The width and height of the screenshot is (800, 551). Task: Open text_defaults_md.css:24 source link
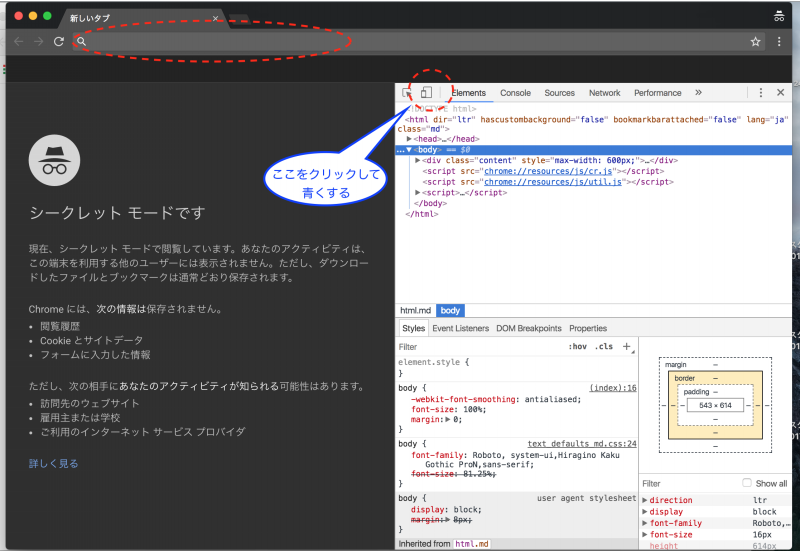(582, 444)
